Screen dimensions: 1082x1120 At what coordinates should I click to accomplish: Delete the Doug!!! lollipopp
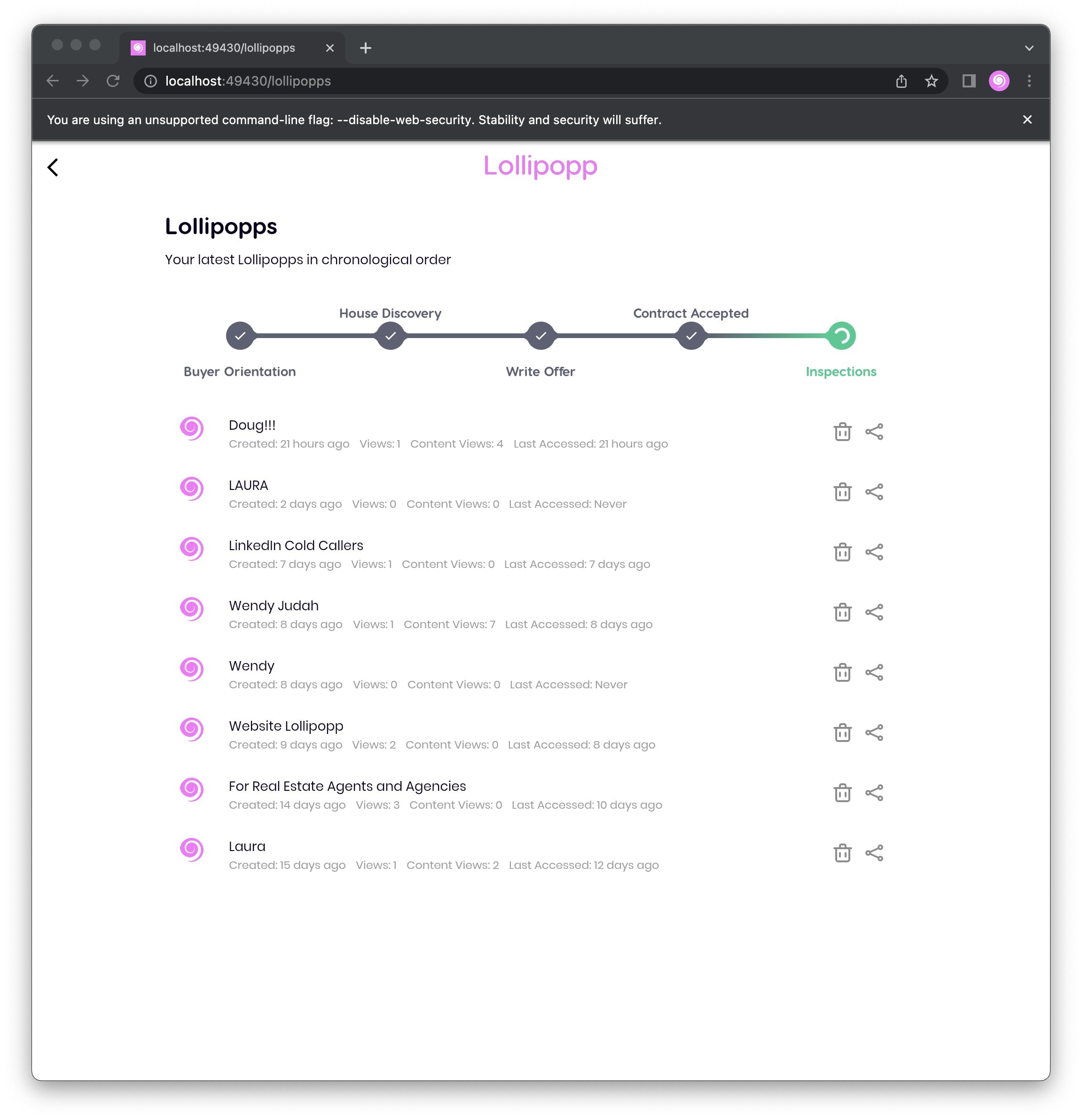click(843, 432)
